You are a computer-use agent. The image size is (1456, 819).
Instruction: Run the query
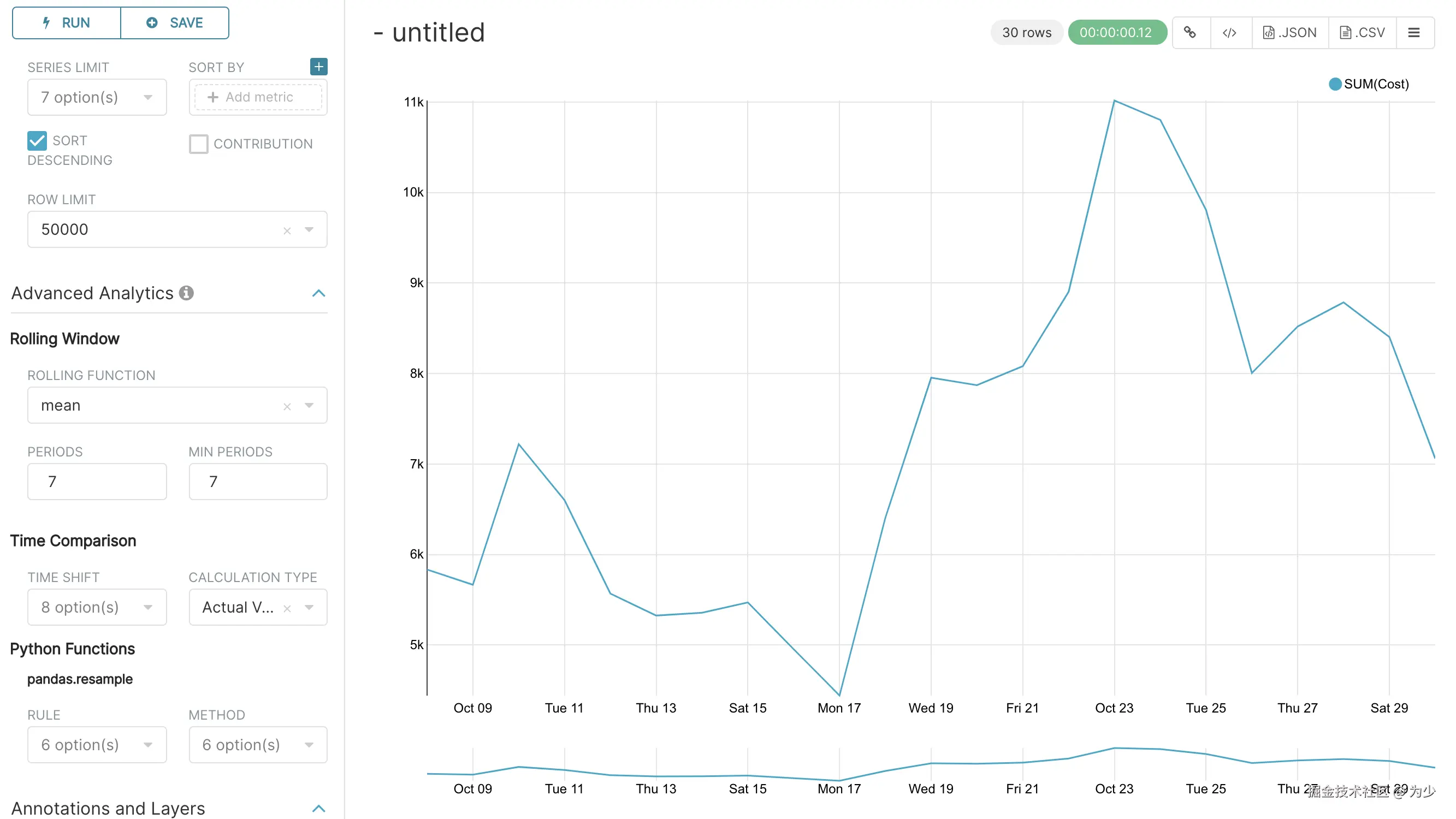[67, 22]
